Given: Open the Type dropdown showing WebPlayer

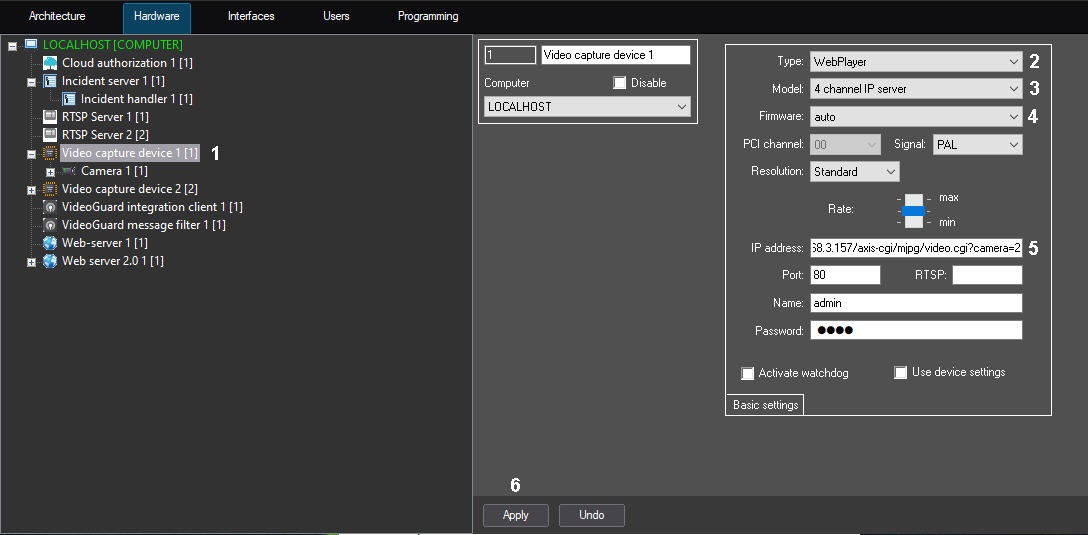Looking at the screenshot, I should 916,61.
